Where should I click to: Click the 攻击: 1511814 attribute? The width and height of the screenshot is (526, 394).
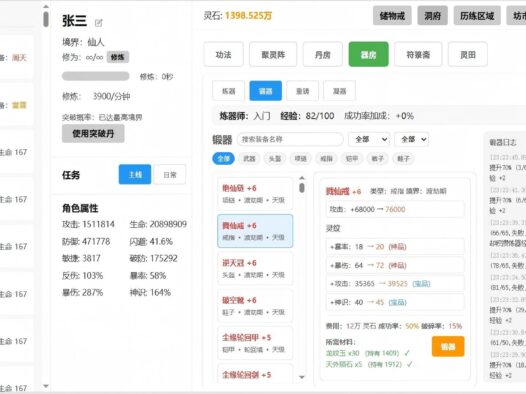pyautogui.click(x=88, y=224)
